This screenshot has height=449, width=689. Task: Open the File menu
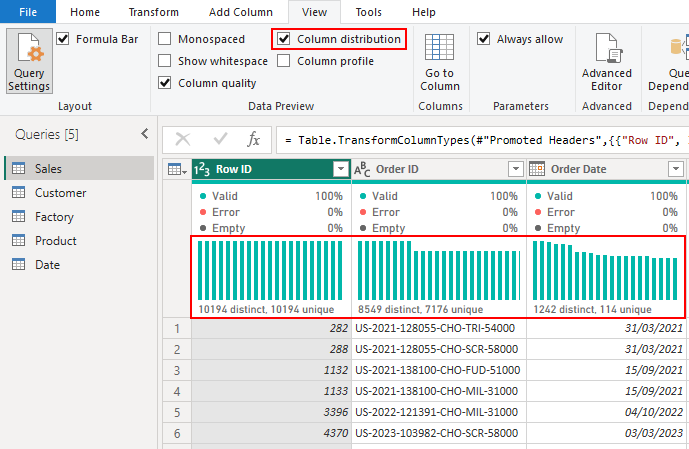[x=28, y=12]
